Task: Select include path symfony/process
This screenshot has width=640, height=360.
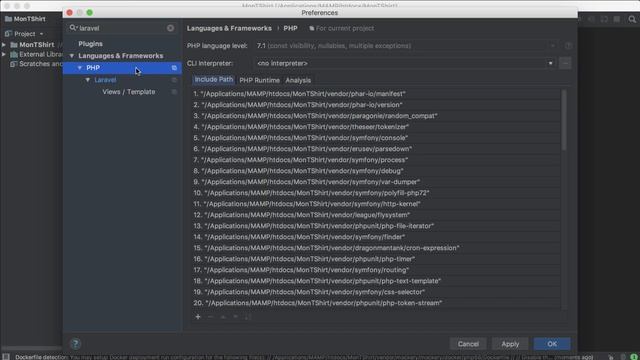Action: pyautogui.click(x=376, y=160)
